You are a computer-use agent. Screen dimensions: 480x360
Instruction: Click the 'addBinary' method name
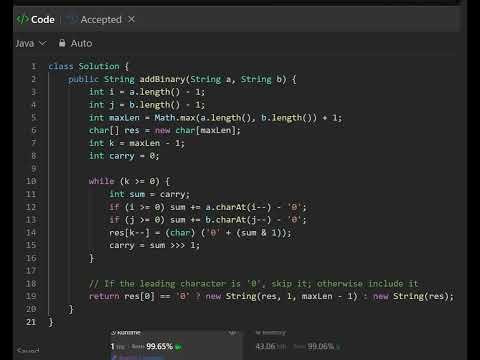(162, 79)
